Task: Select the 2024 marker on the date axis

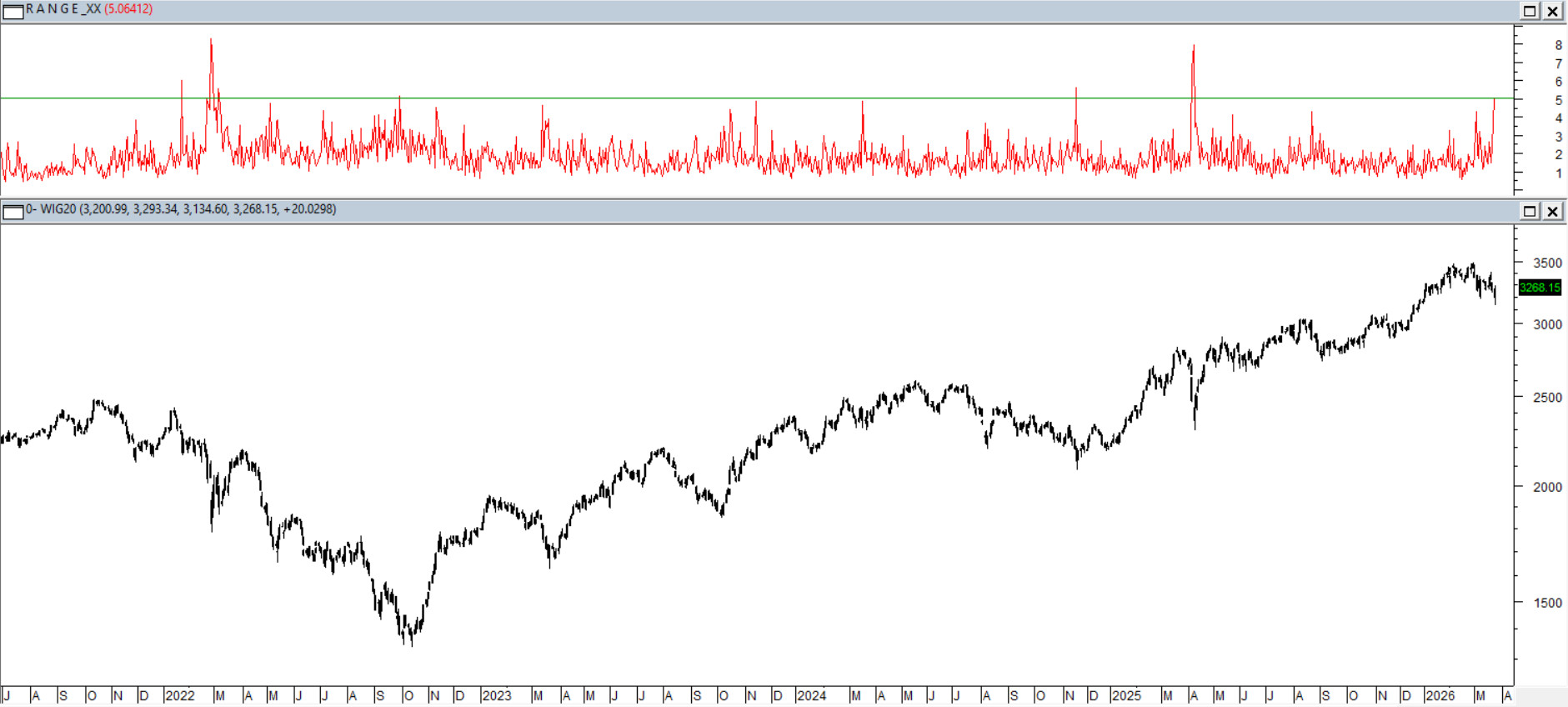Action: (x=811, y=695)
